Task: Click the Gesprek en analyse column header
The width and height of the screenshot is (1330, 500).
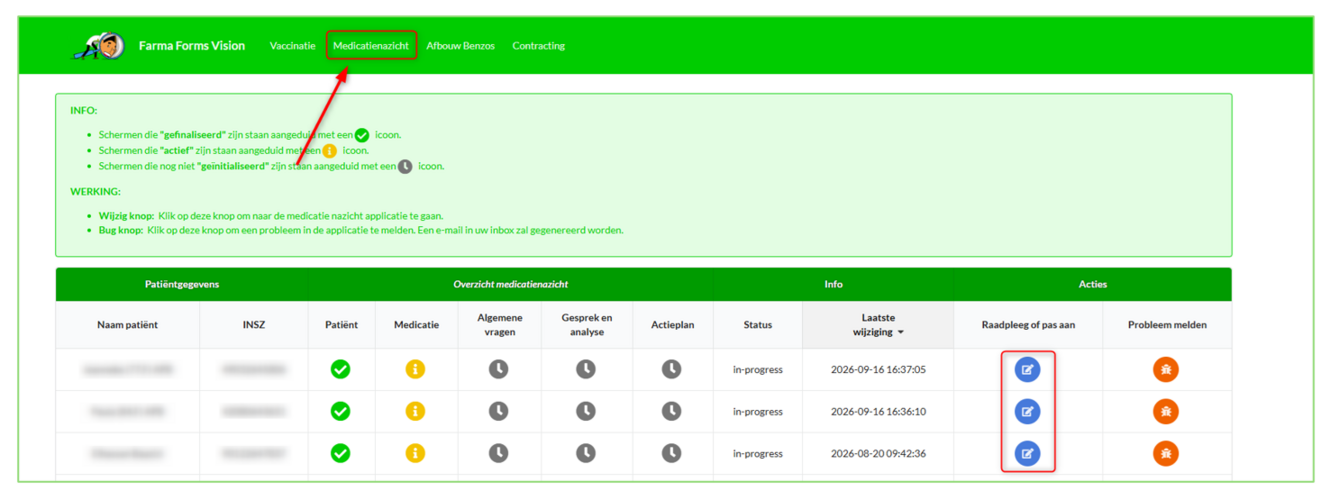Action: [x=586, y=325]
